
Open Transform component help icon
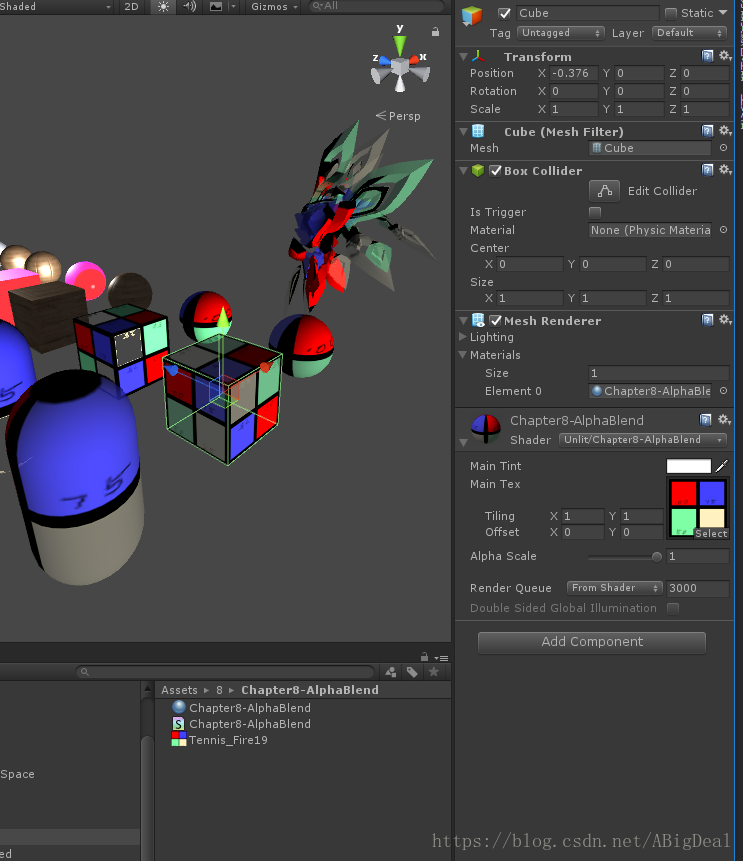tap(707, 55)
